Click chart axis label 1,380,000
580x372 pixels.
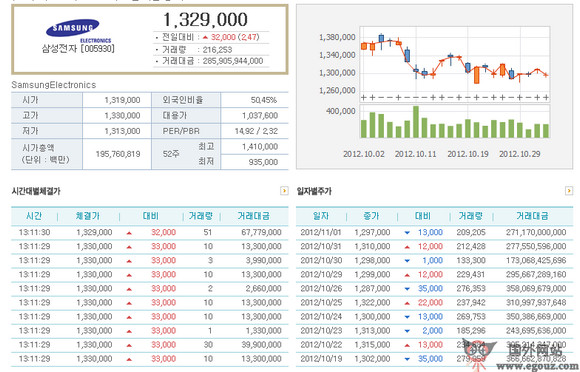click(337, 37)
